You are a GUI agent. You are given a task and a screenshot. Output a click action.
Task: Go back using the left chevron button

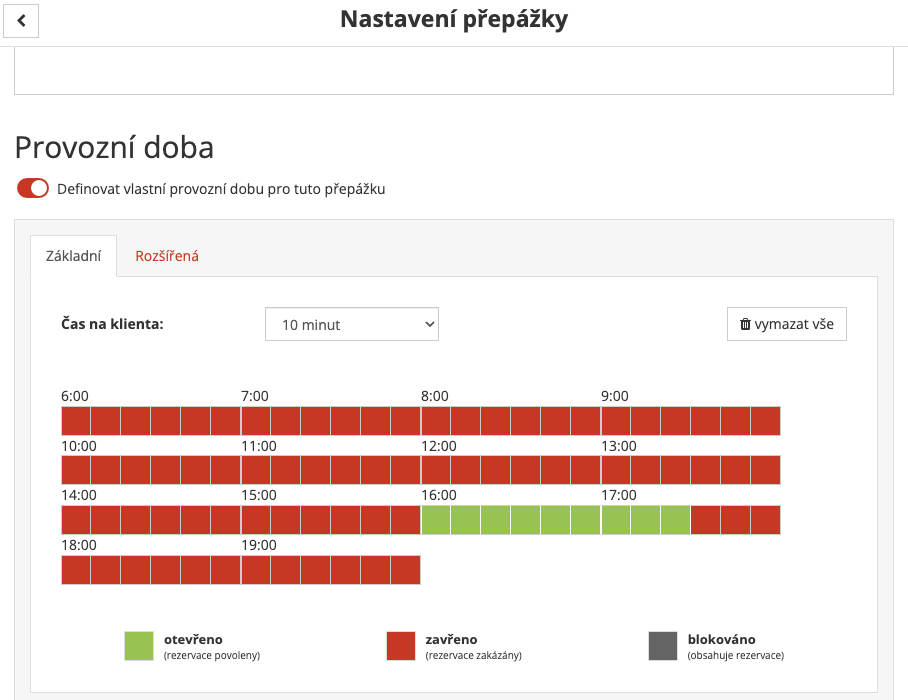[x=21, y=21]
